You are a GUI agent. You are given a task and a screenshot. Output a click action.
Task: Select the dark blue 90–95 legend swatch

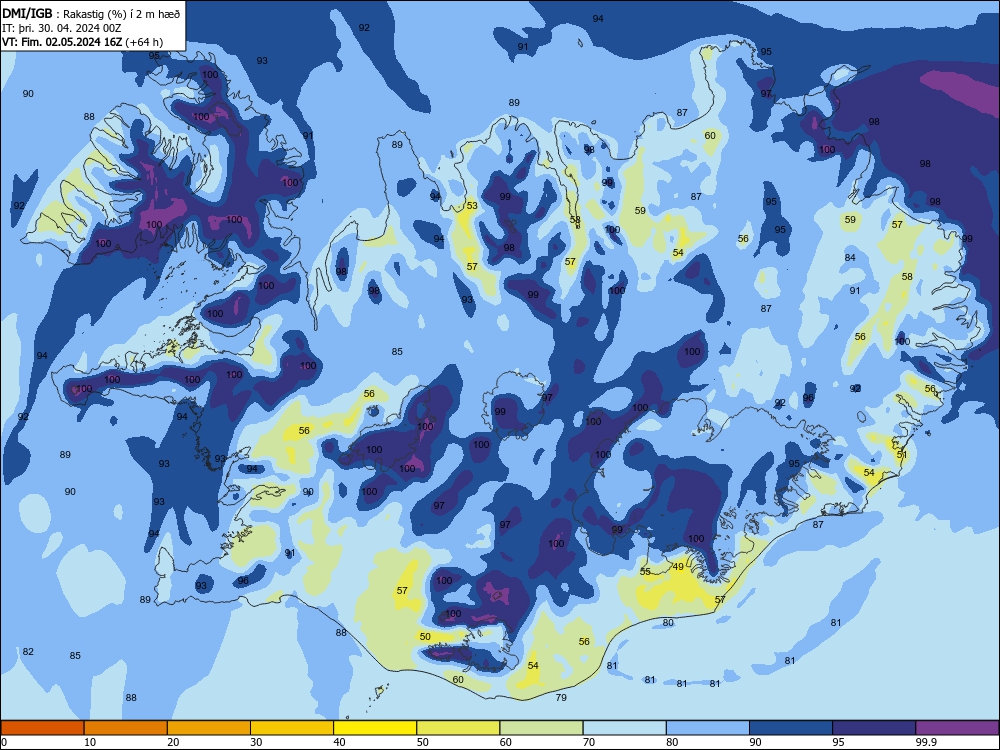791,728
